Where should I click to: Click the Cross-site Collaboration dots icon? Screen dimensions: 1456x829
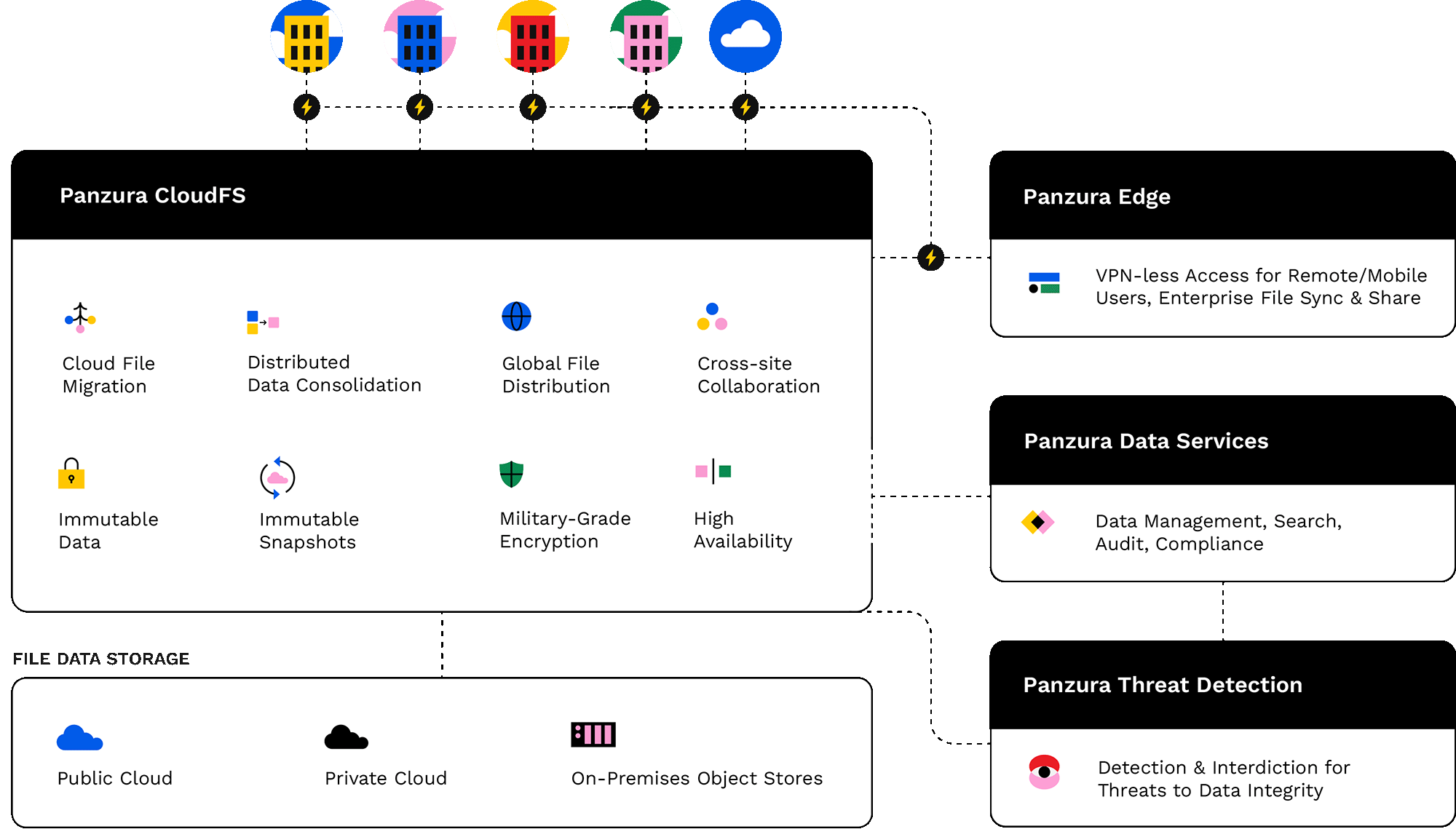712,317
